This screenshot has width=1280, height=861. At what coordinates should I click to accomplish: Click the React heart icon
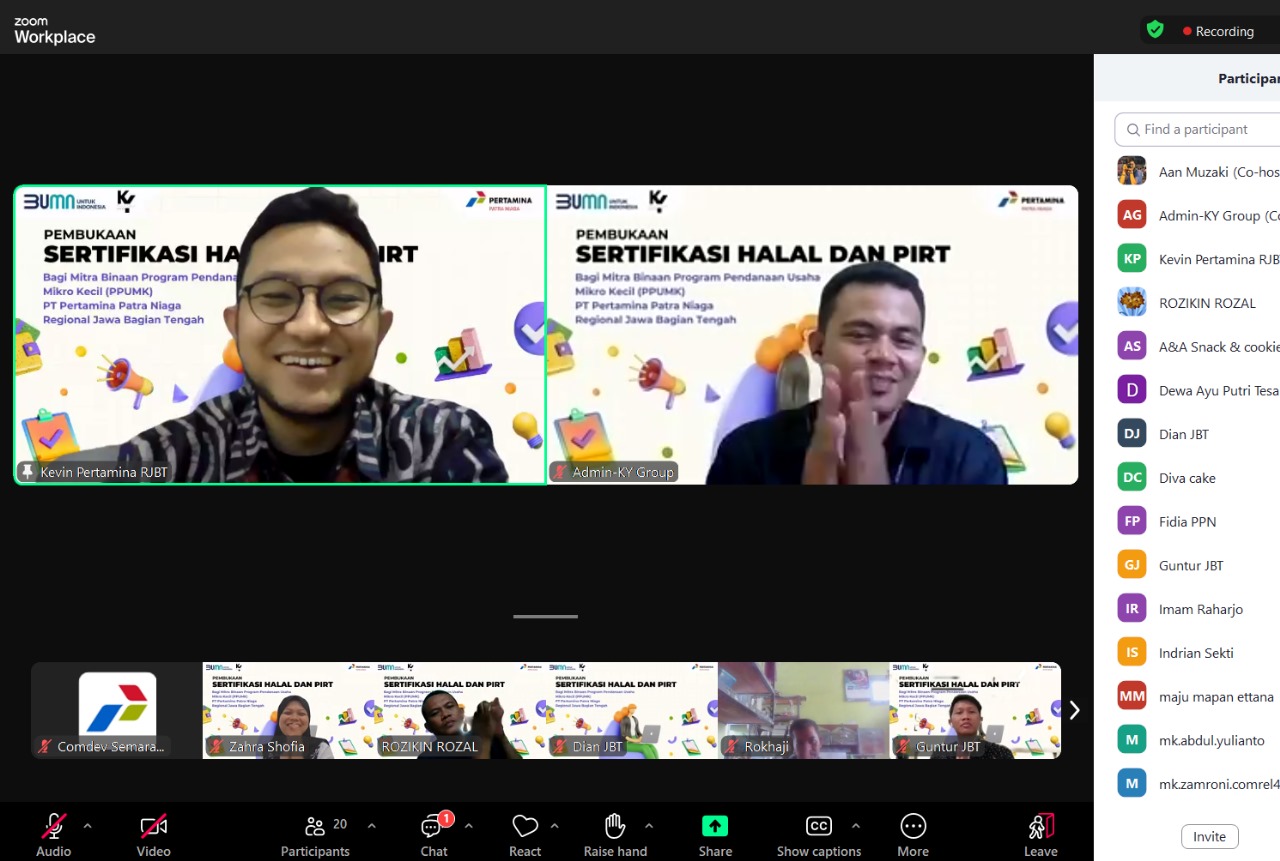pos(525,827)
